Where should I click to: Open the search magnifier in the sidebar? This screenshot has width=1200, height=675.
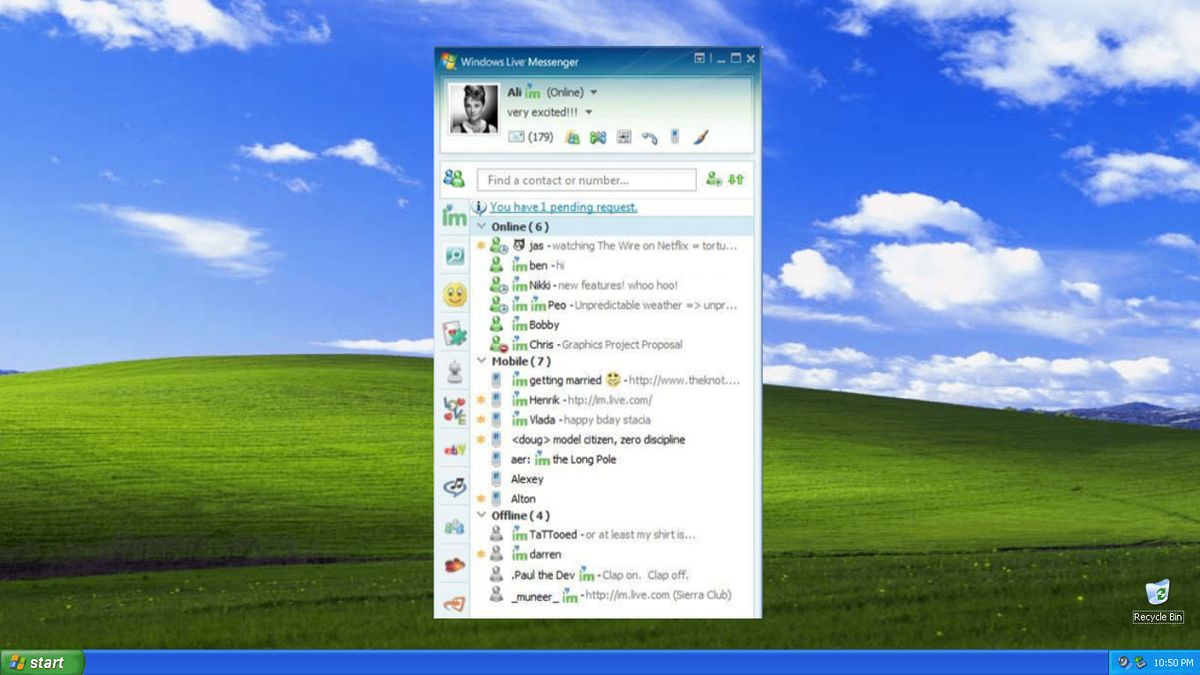pyautogui.click(x=455, y=255)
